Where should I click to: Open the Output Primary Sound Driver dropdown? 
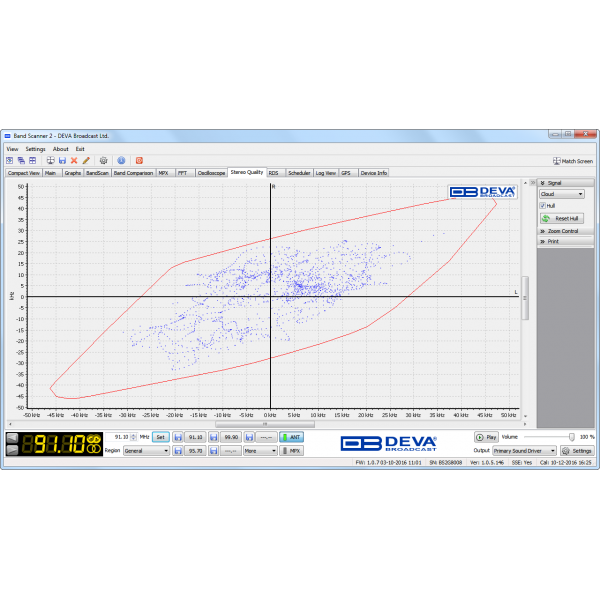point(524,451)
